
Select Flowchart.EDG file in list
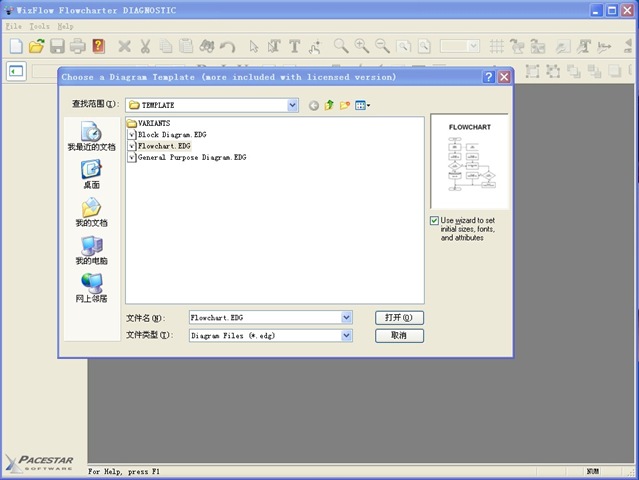pos(159,146)
